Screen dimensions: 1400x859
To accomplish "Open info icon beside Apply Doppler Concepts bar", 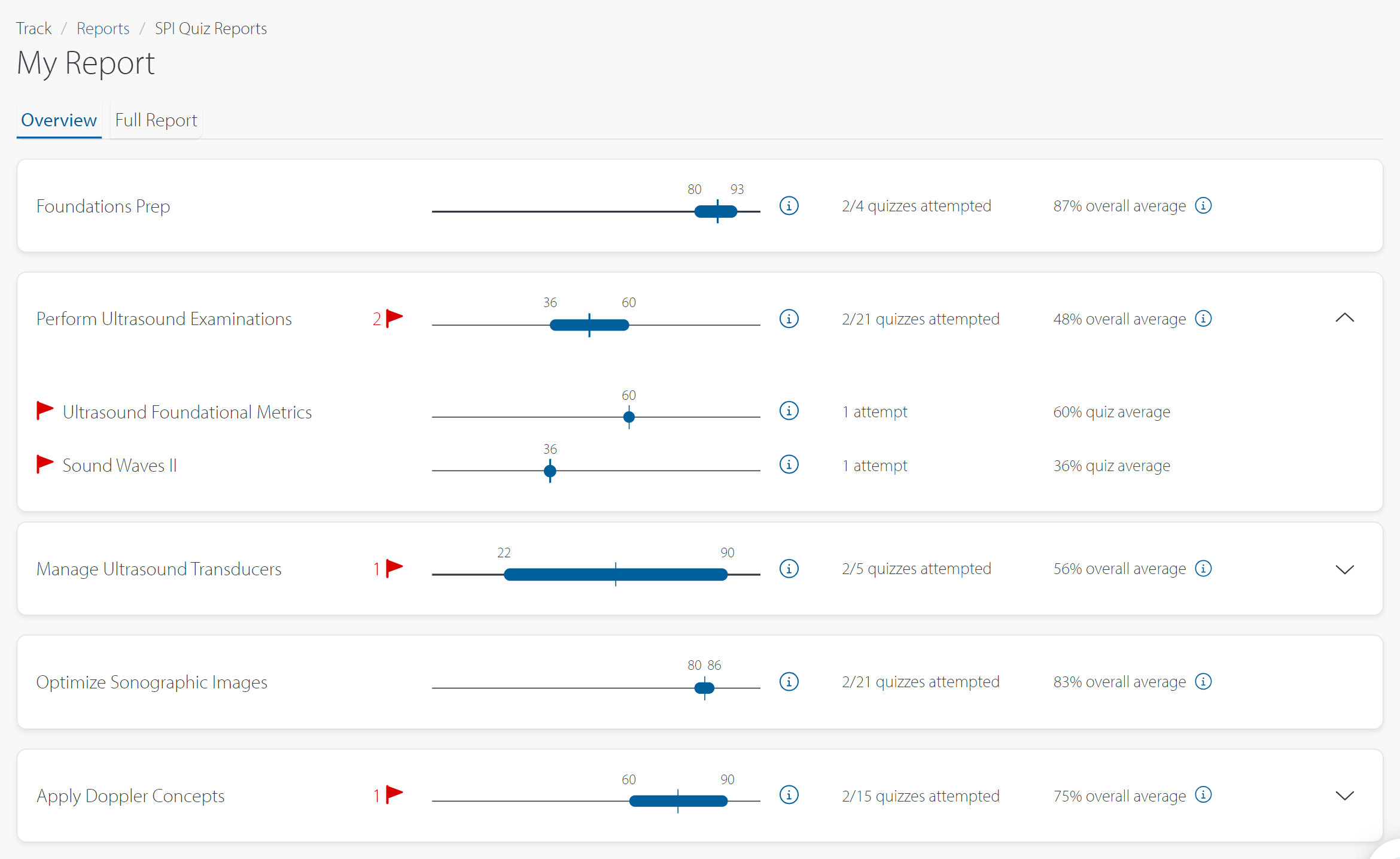I will 789,795.
